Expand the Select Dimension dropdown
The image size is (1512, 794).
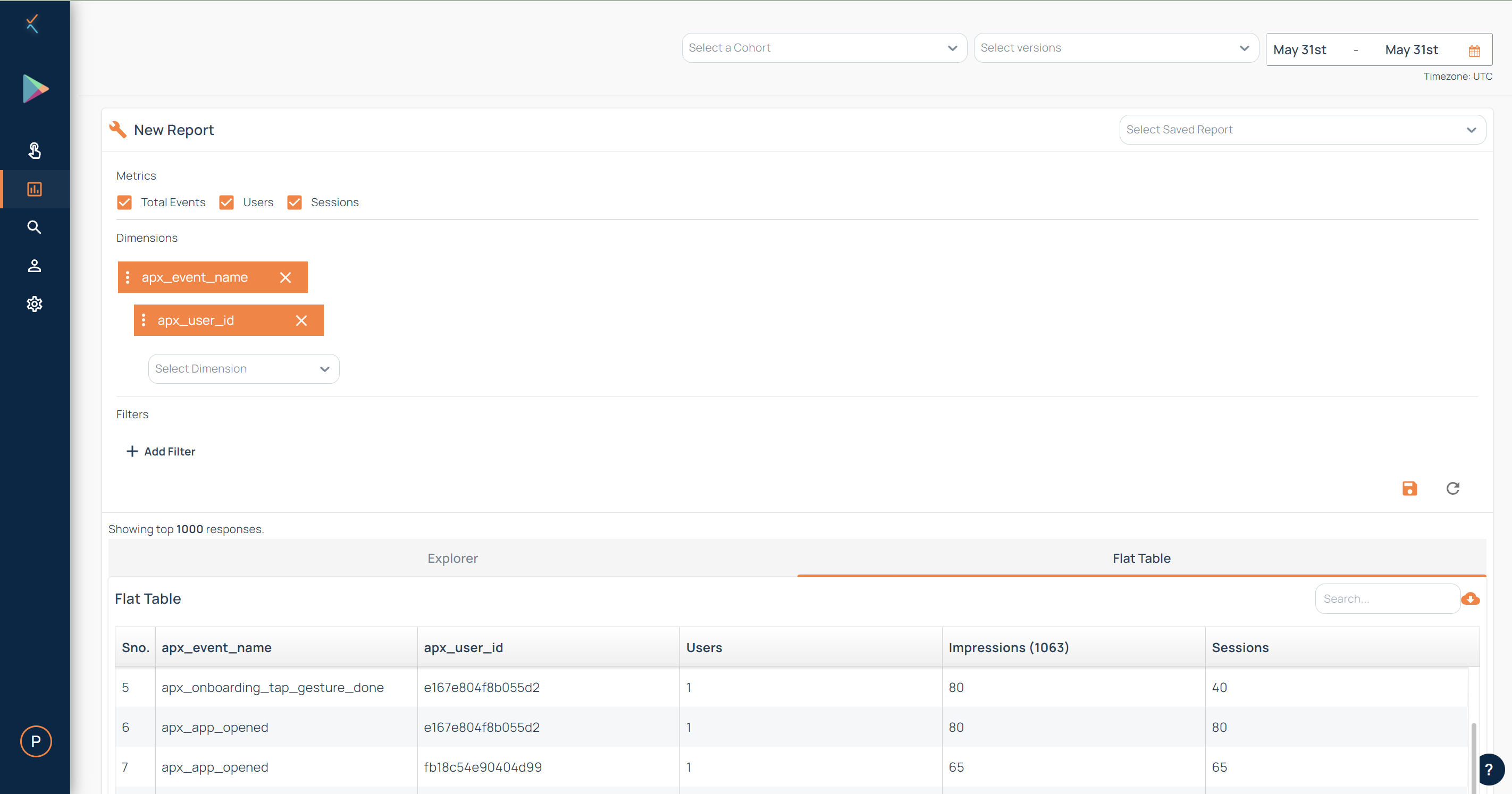[243, 369]
